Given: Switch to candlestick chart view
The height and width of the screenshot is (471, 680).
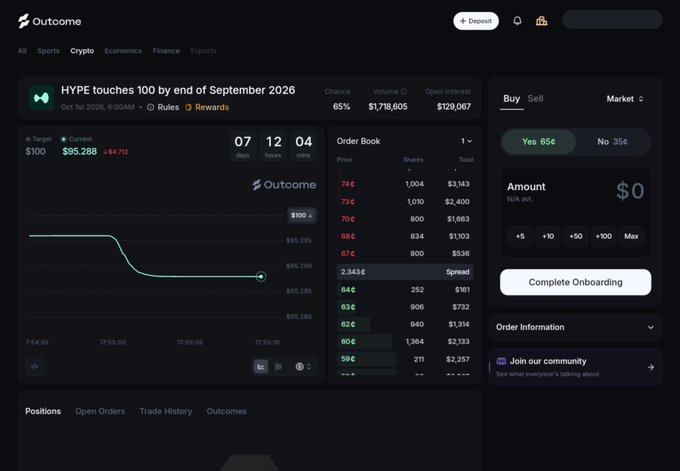Looking at the screenshot, I should pyautogui.click(x=278, y=366).
